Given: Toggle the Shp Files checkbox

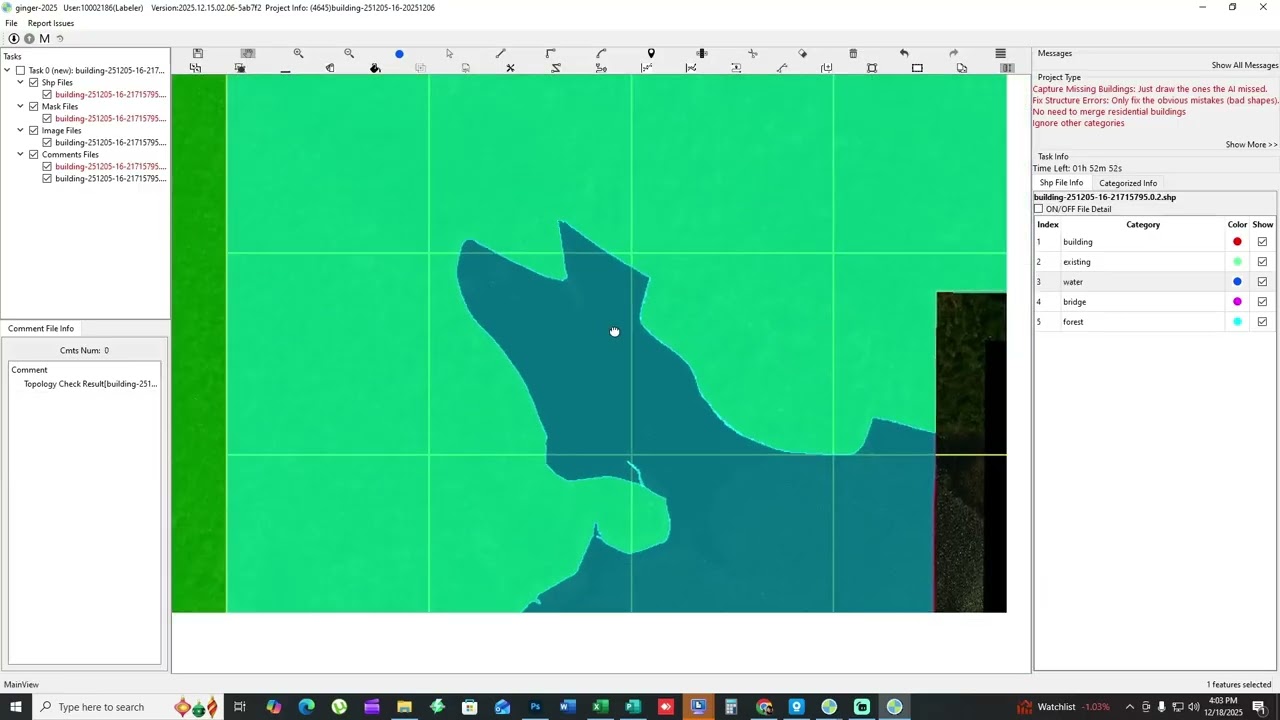Looking at the screenshot, I should point(33,83).
